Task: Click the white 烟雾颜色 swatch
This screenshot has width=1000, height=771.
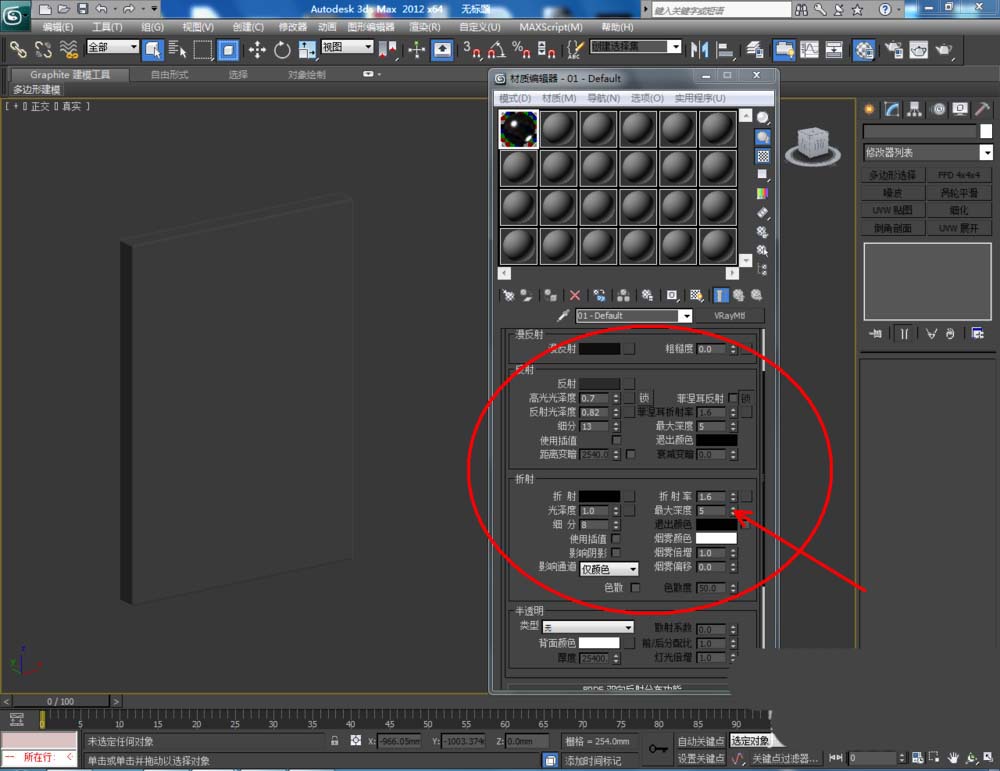Action: coord(716,538)
